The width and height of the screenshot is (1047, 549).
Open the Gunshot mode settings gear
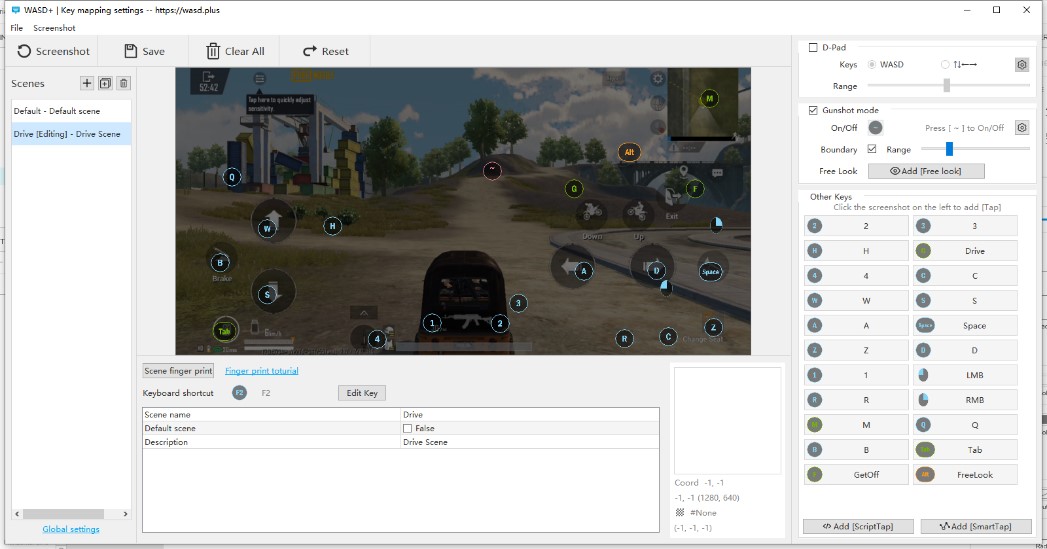coord(1022,128)
